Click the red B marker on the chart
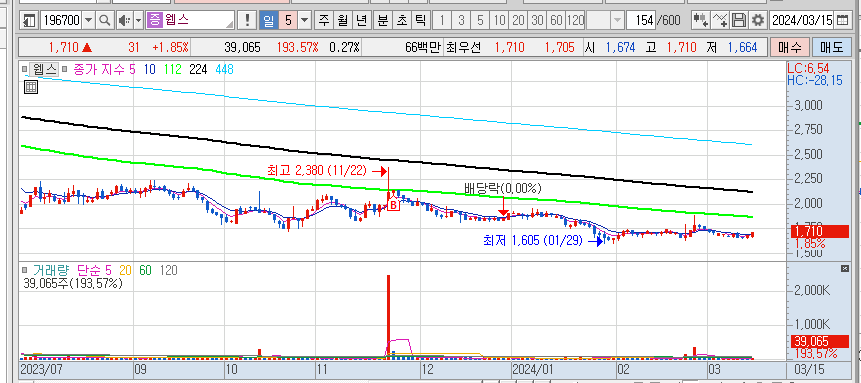 click(393, 206)
